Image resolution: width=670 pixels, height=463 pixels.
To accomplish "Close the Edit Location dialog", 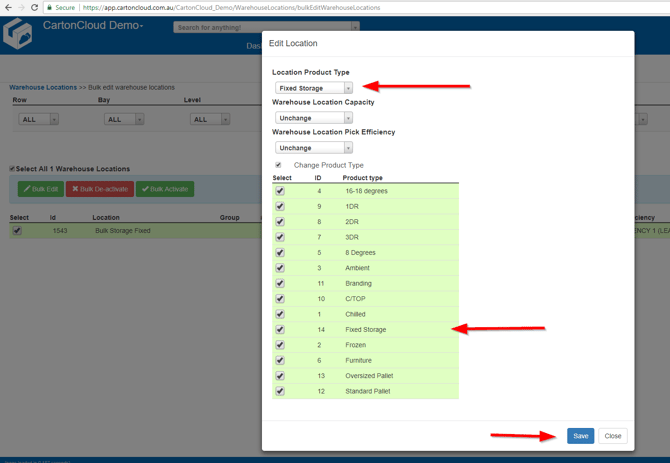I will coord(613,436).
